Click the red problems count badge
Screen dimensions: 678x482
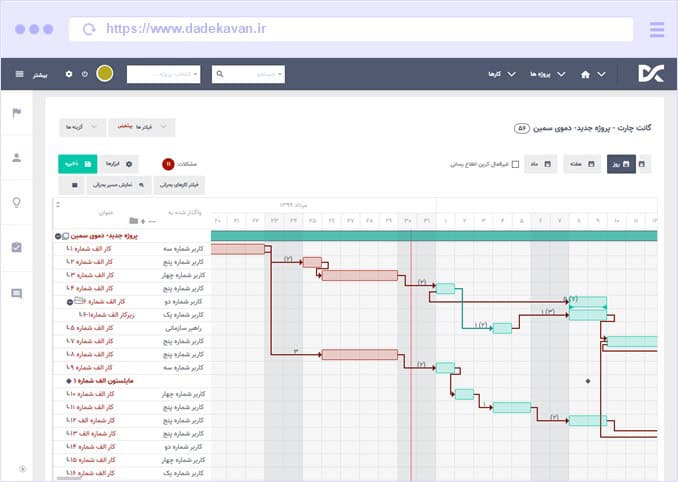168,163
